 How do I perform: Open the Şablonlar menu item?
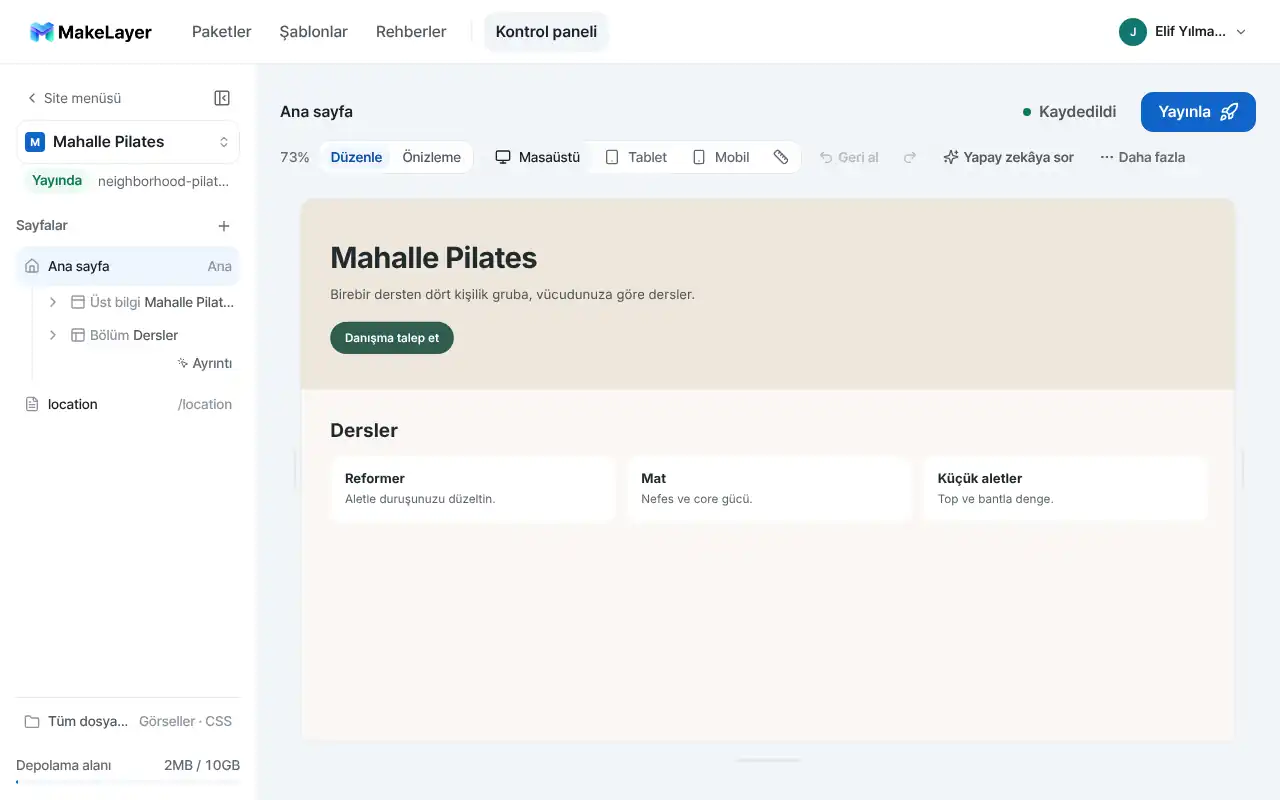click(x=314, y=32)
